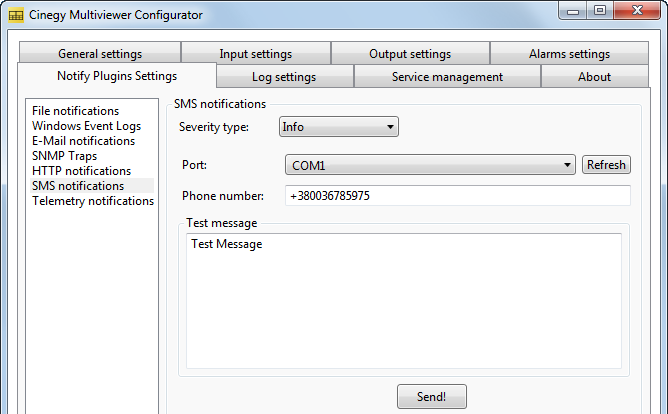The width and height of the screenshot is (668, 414).
Task: Click the Cinegy Multiviewer app icon in title bar
Action: coord(16,15)
